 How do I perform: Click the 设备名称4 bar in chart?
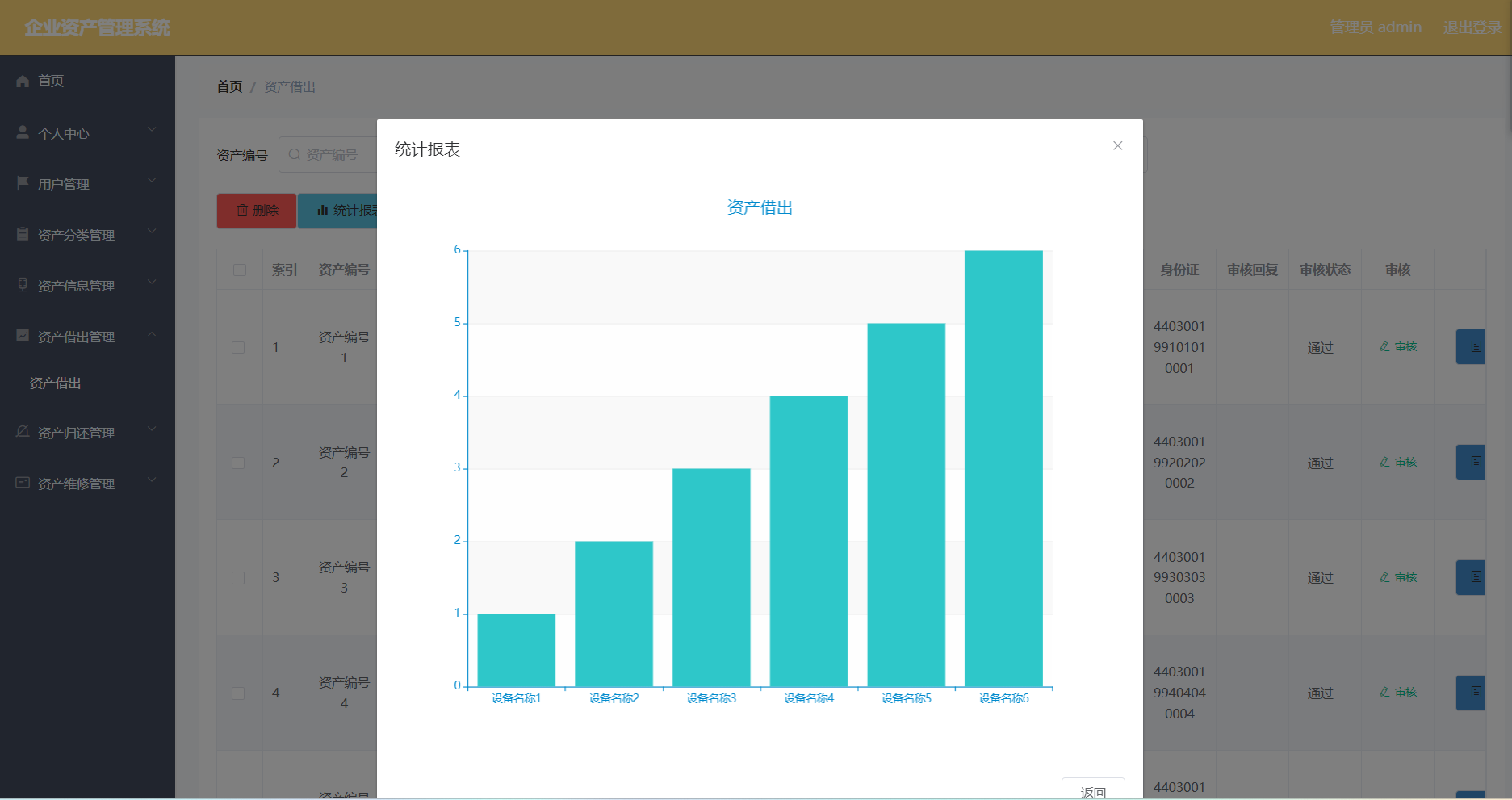pyautogui.click(x=809, y=541)
